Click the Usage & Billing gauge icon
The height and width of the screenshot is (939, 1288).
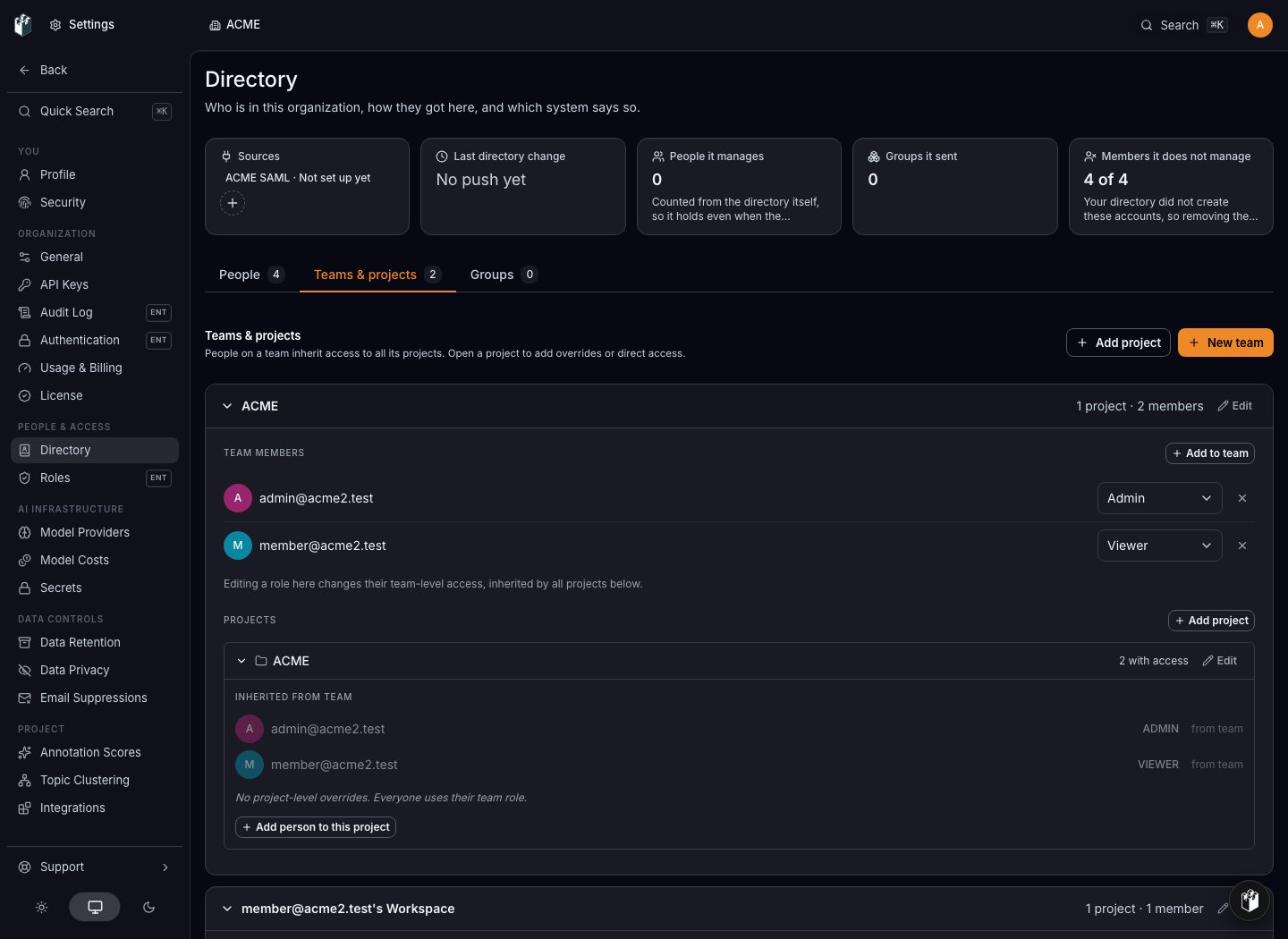(25, 368)
